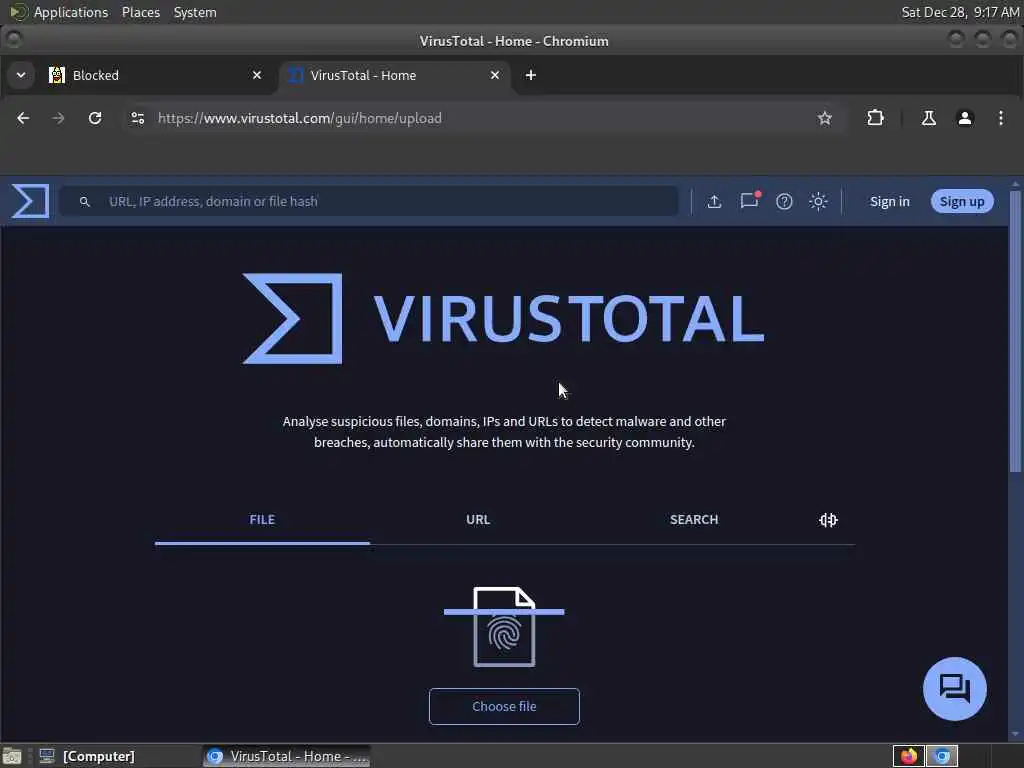Click the Firefox icon in bottom panel
This screenshot has height=768, width=1024.
click(908, 756)
